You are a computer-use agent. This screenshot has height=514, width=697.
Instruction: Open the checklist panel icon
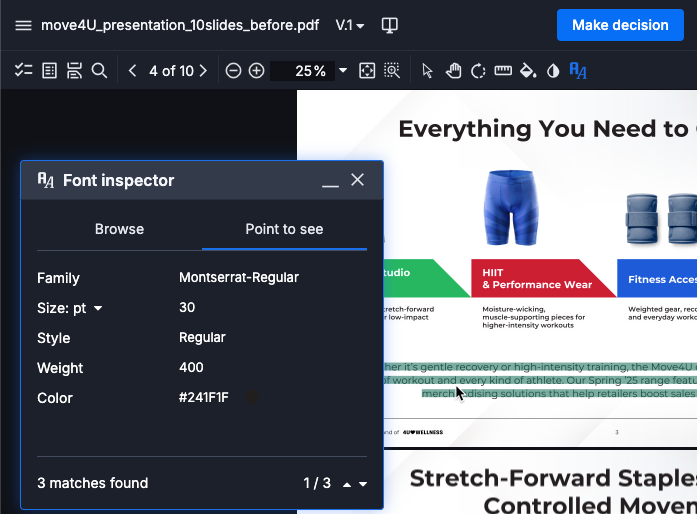point(23,71)
